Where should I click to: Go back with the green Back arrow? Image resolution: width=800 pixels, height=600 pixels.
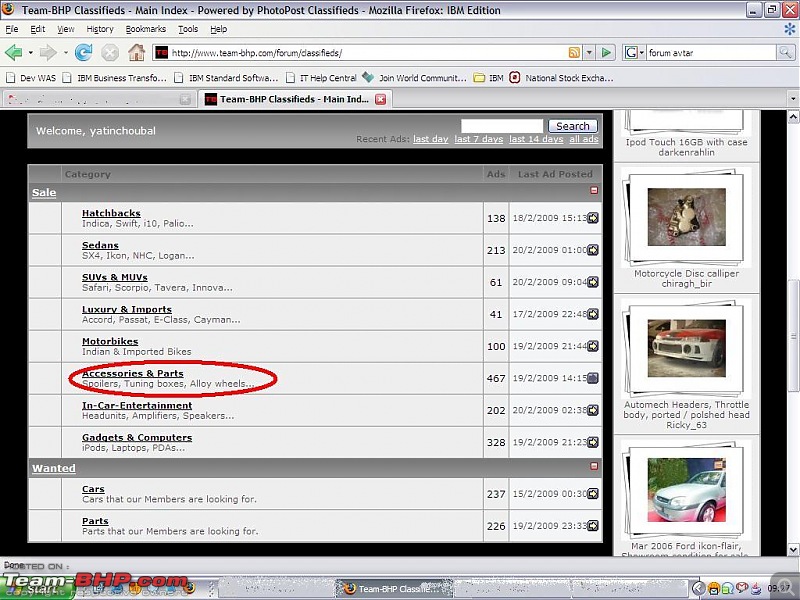13,52
